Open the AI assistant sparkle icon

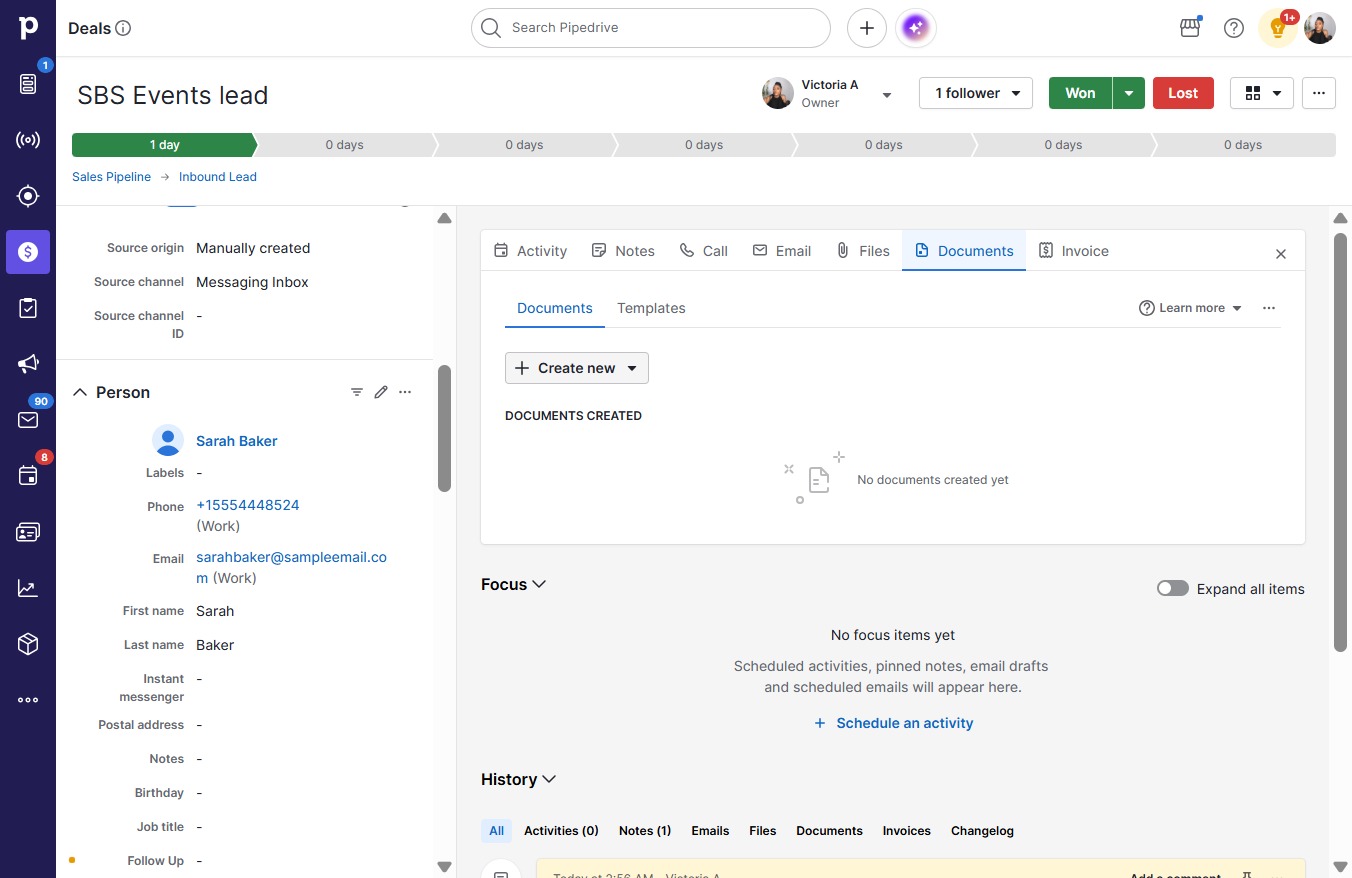(x=916, y=28)
